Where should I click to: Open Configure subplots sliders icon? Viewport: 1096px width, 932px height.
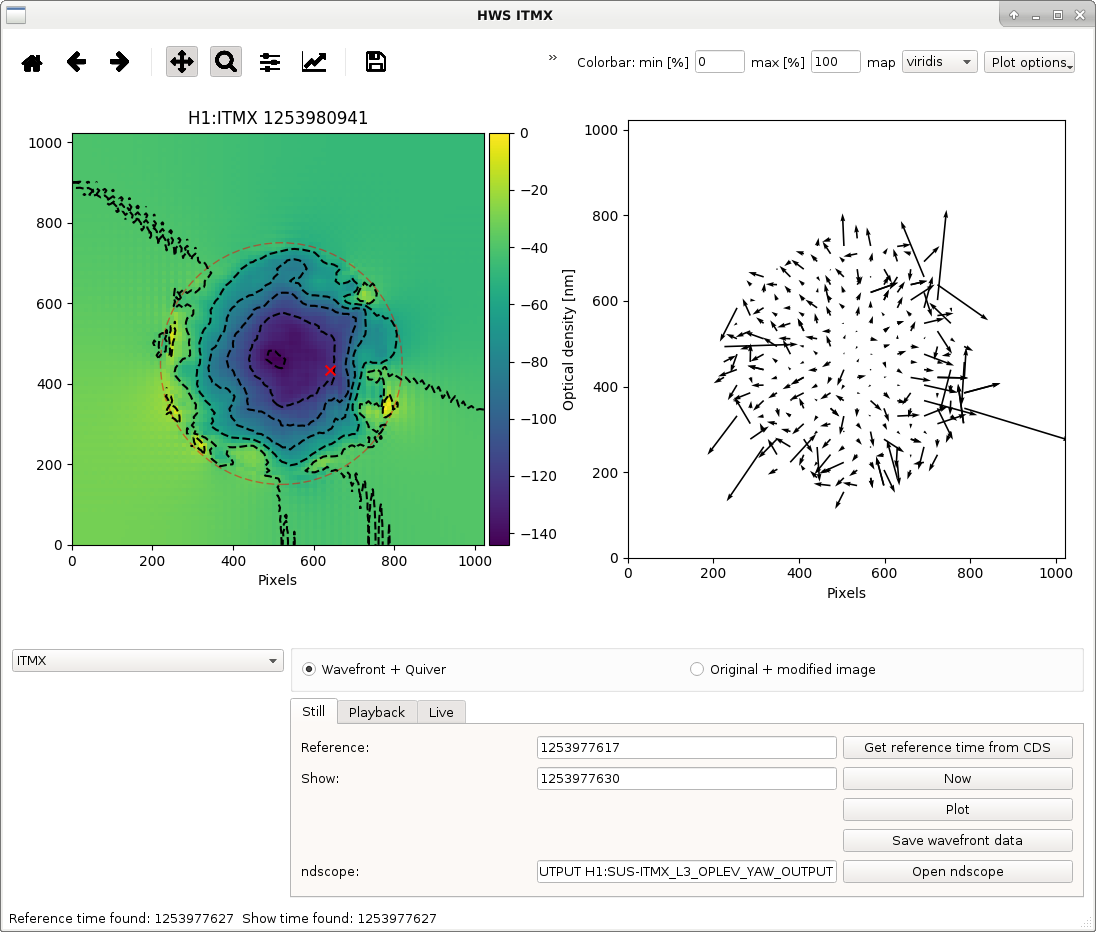tap(270, 62)
